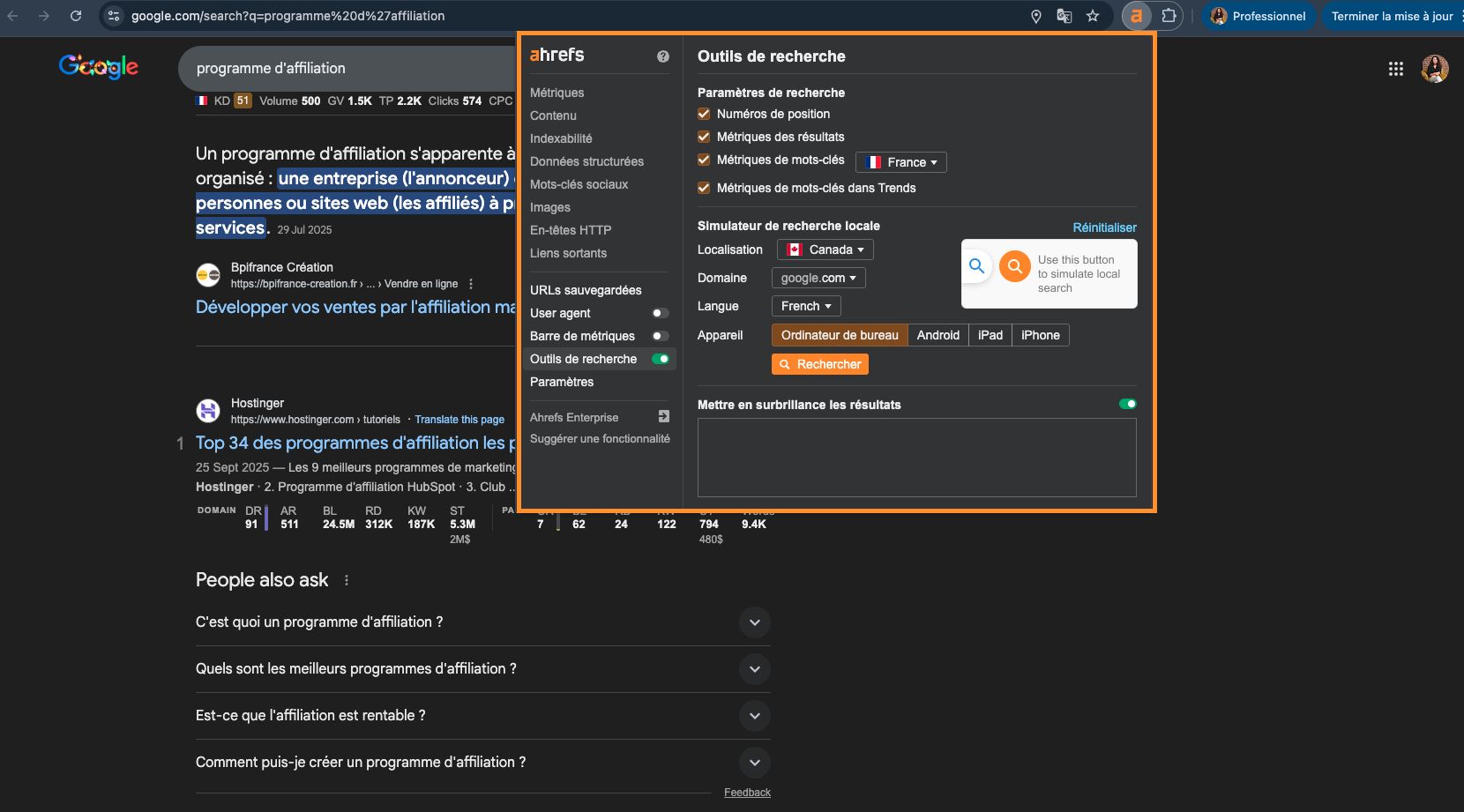The height and width of the screenshot is (812, 1464).
Task: Disable Mettre en surbrillance les résultats switch
Action: coord(1127,404)
